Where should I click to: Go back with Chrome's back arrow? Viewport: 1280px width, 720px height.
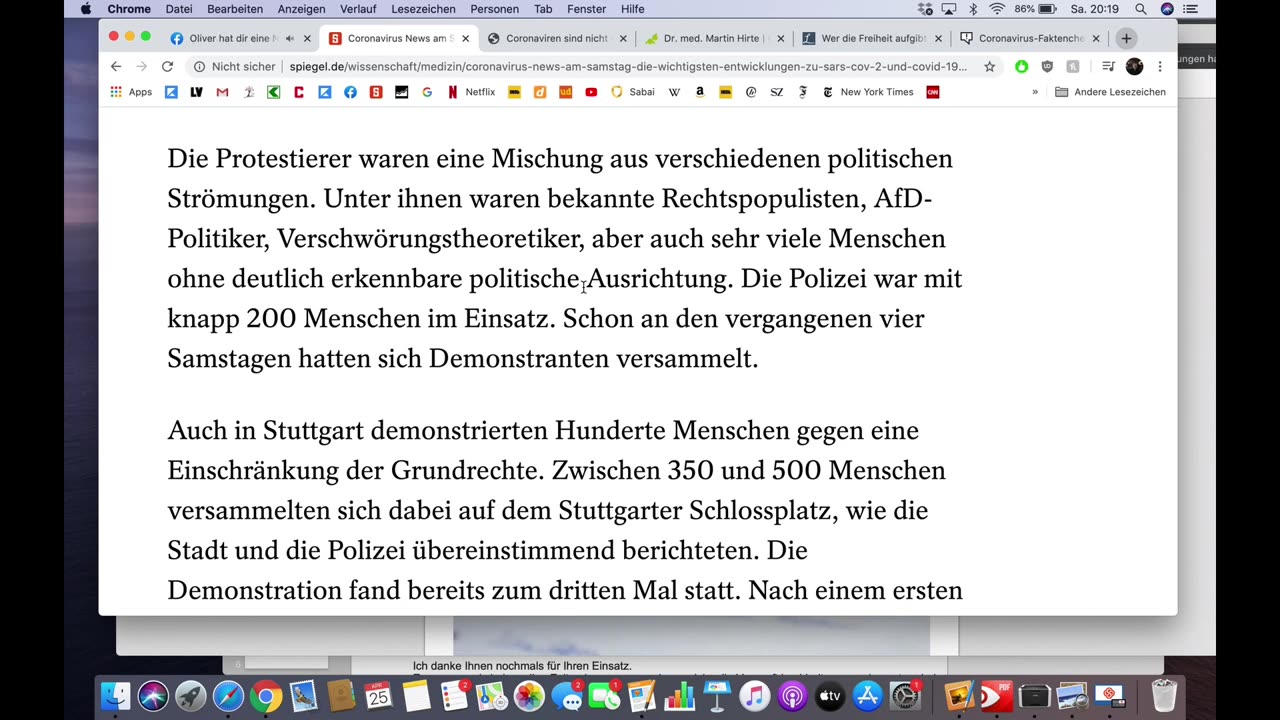(x=116, y=67)
